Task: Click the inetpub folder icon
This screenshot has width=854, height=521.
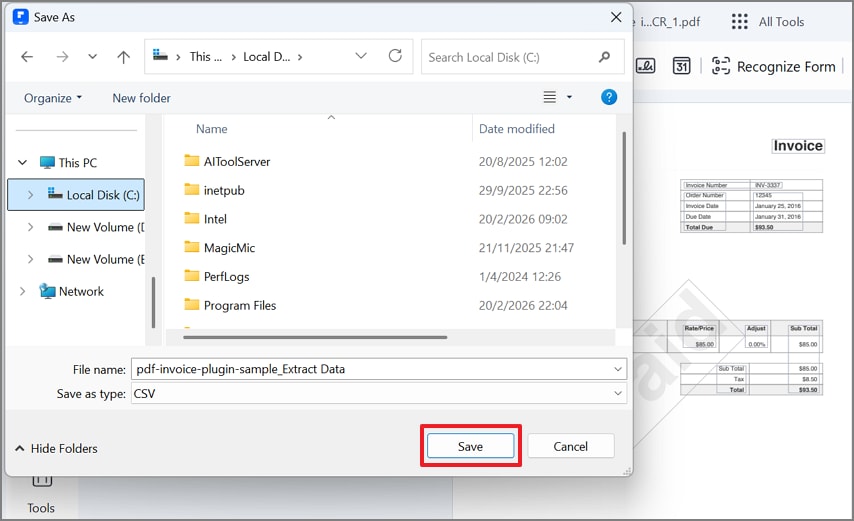Action: (x=191, y=189)
